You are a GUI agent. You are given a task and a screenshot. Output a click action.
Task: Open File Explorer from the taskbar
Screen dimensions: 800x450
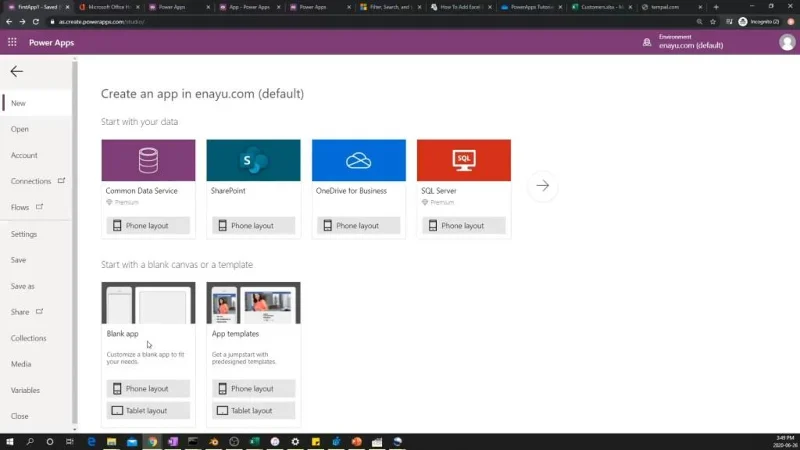tap(112, 442)
